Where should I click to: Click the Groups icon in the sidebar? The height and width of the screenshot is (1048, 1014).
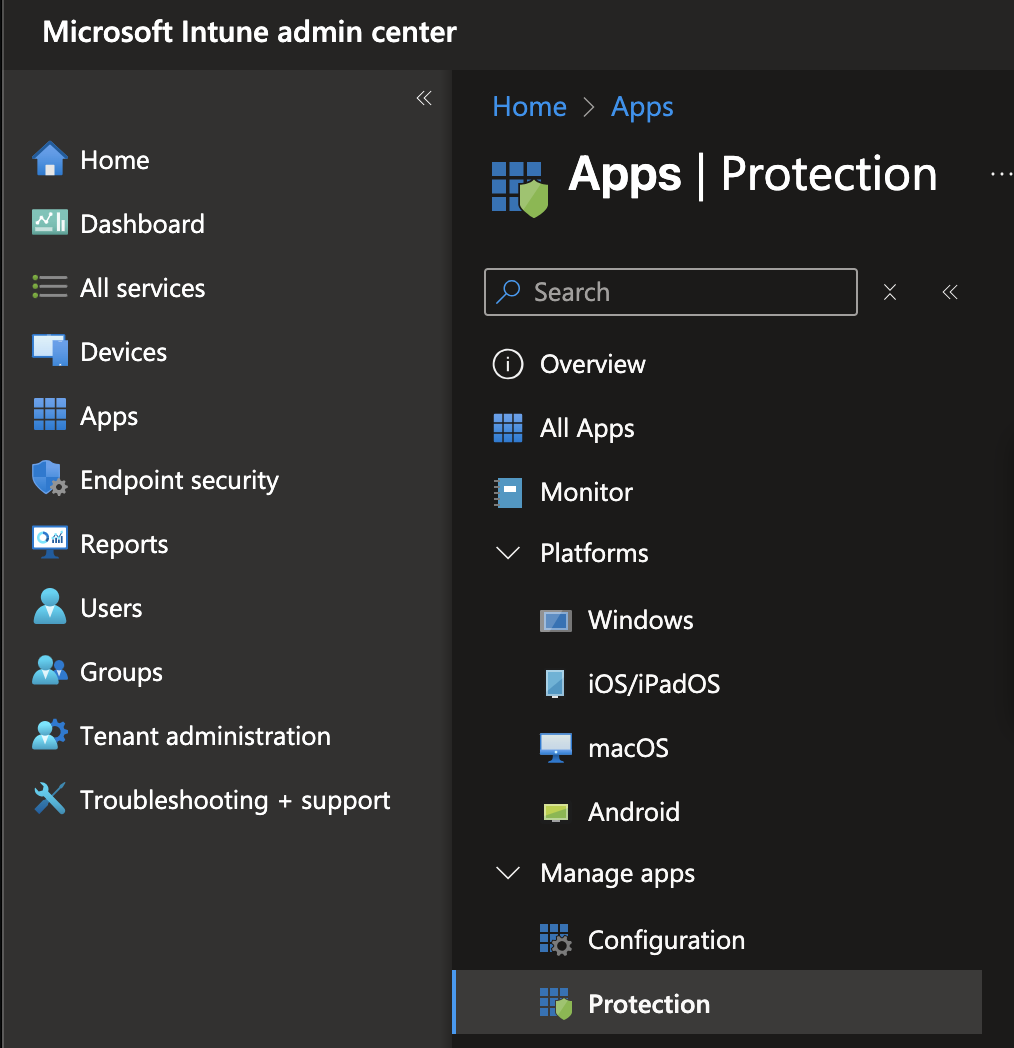48,671
